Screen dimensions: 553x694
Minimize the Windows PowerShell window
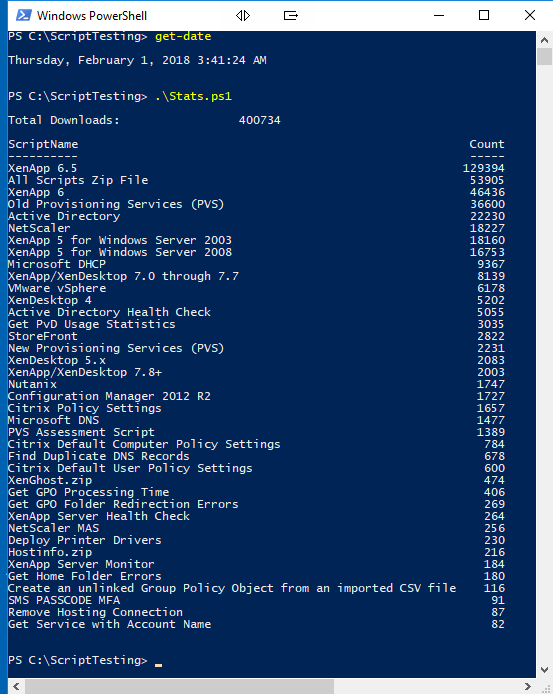pos(439,15)
